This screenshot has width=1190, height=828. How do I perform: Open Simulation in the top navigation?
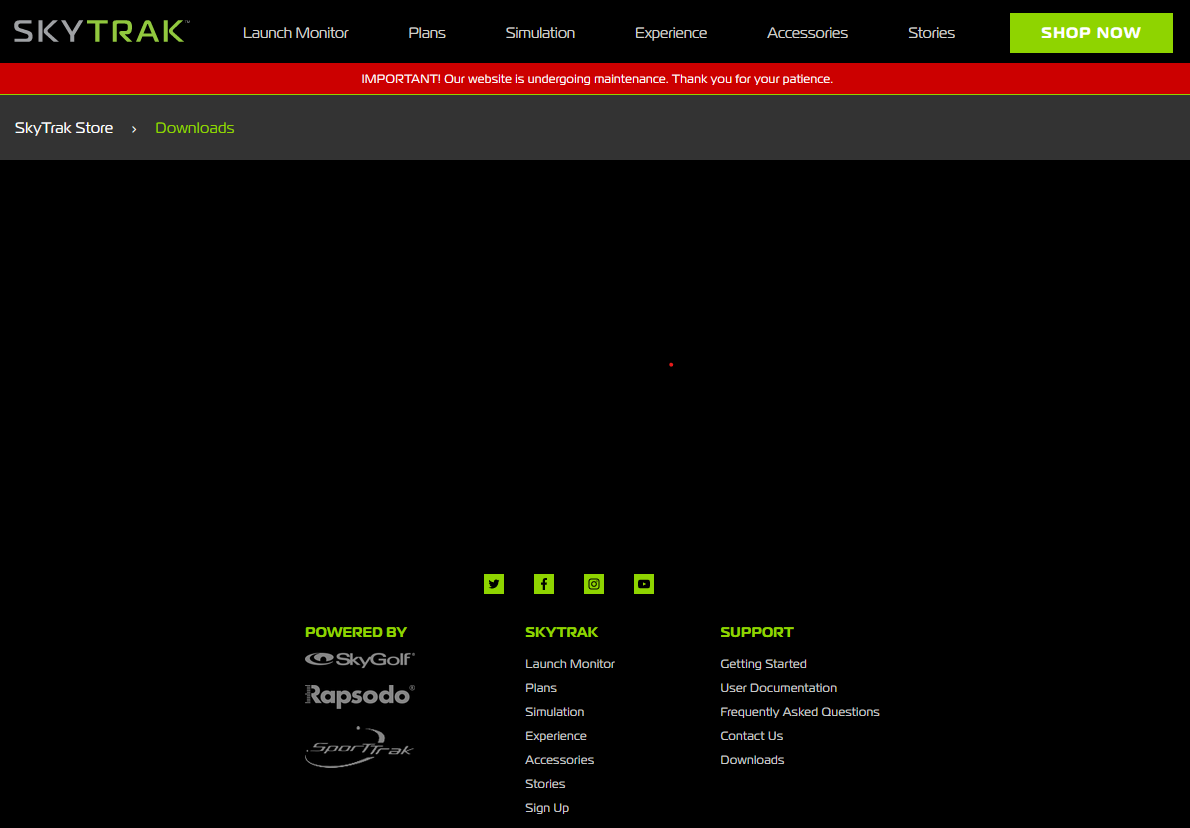(540, 33)
